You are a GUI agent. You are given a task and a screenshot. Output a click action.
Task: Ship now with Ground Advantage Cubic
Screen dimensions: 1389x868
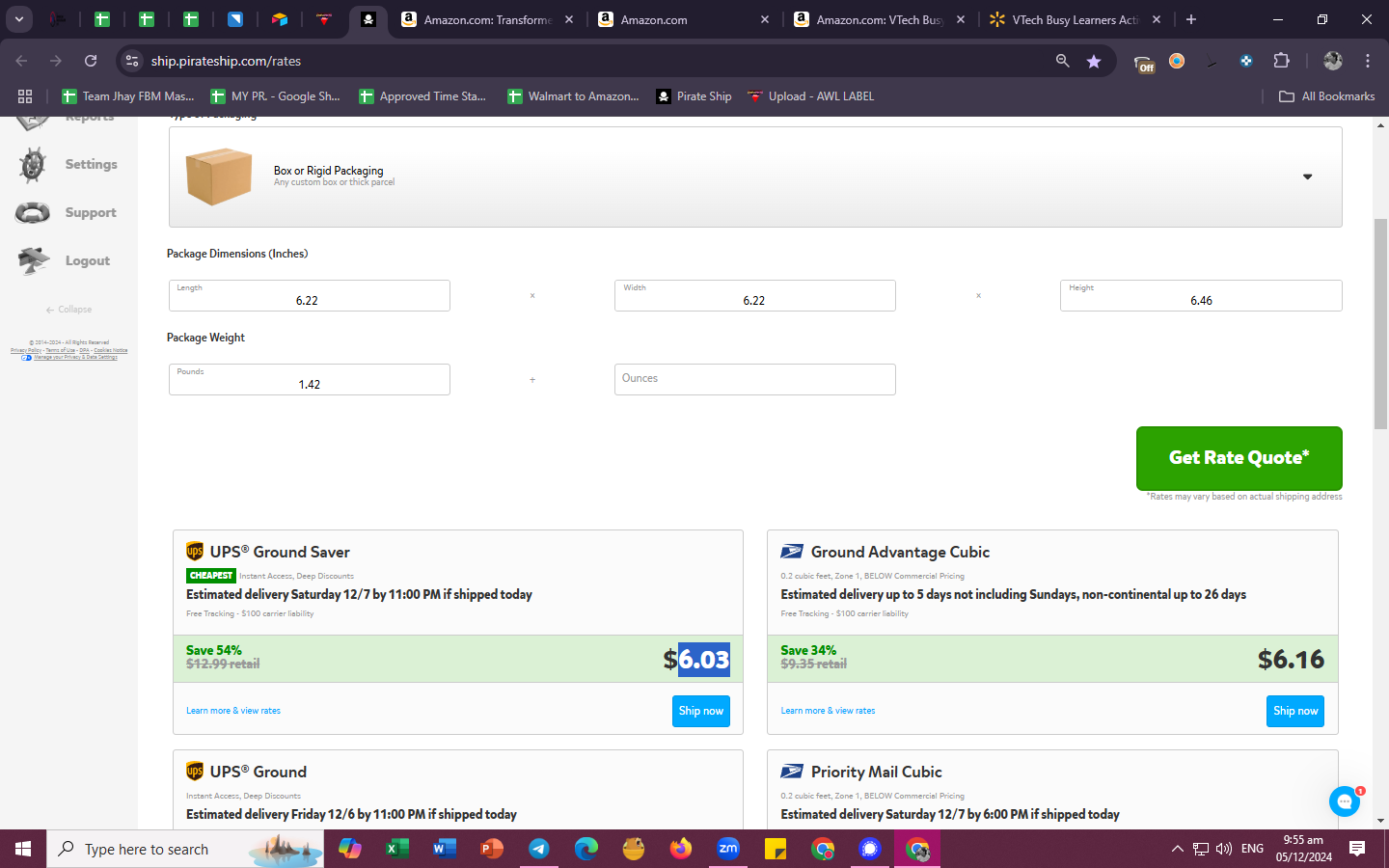(x=1294, y=711)
